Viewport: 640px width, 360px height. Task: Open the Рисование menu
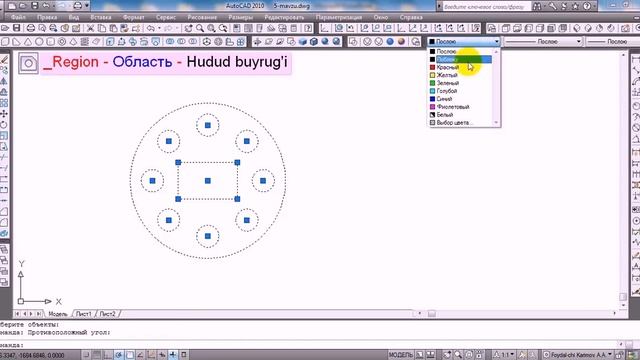click(x=202, y=18)
